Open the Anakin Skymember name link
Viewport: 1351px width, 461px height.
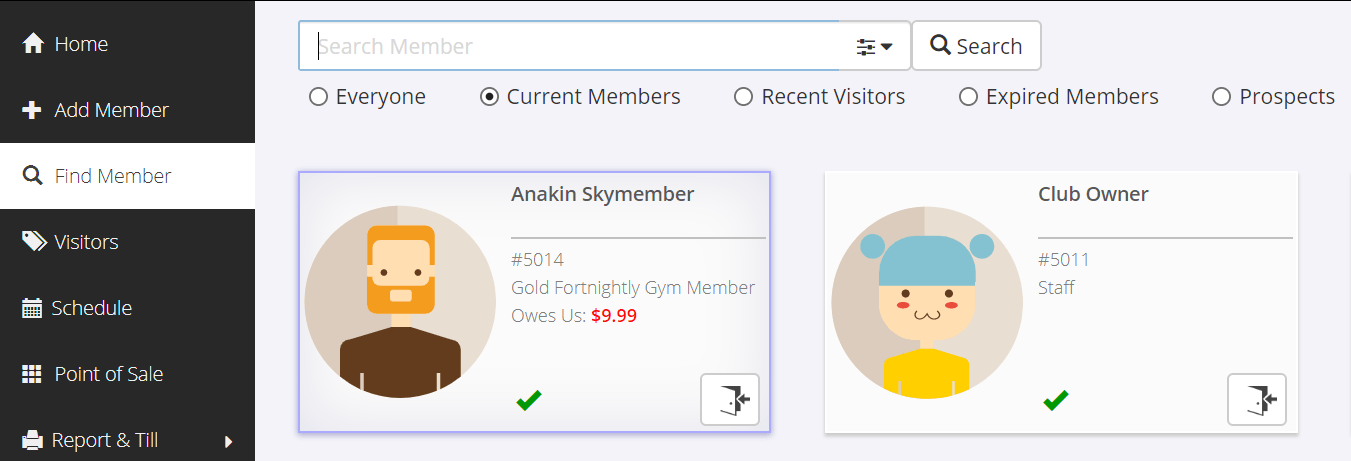[602, 194]
